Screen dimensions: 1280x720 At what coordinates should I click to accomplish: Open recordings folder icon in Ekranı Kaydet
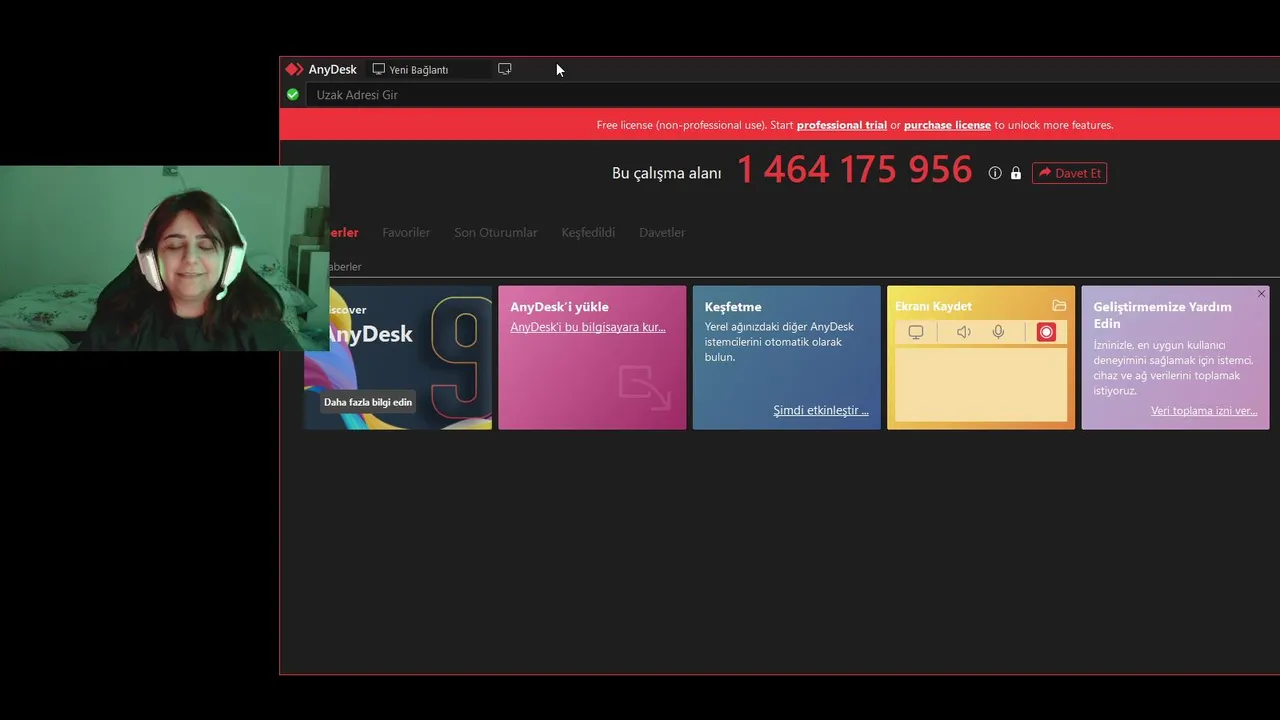[x=1059, y=306]
